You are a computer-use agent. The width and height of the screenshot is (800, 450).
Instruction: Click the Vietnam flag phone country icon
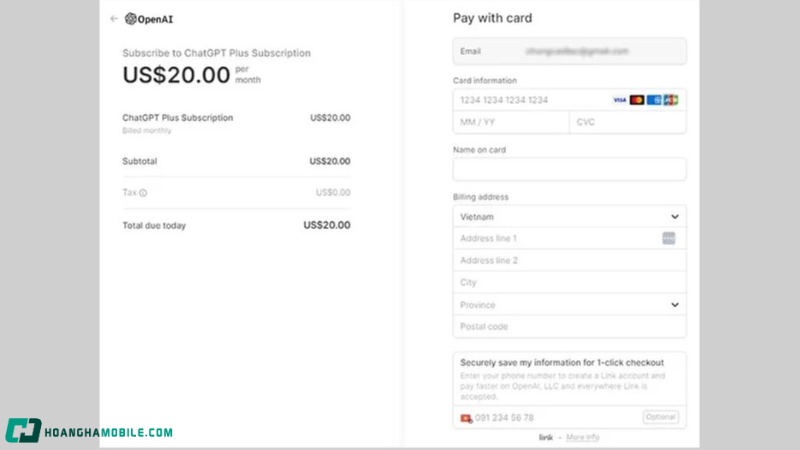click(466, 418)
